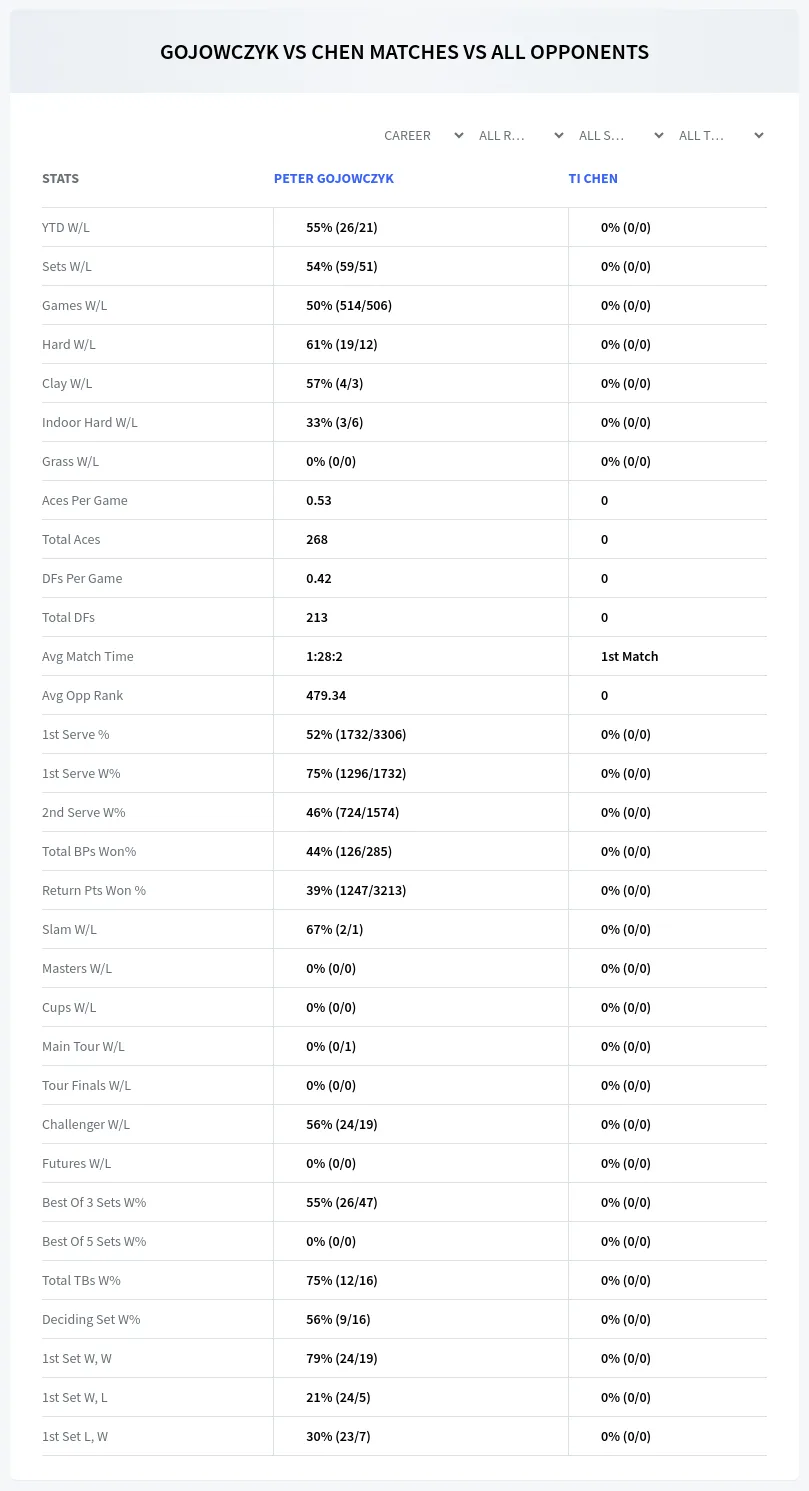Click Gojowczyk's Total Aces value 268

click(317, 539)
